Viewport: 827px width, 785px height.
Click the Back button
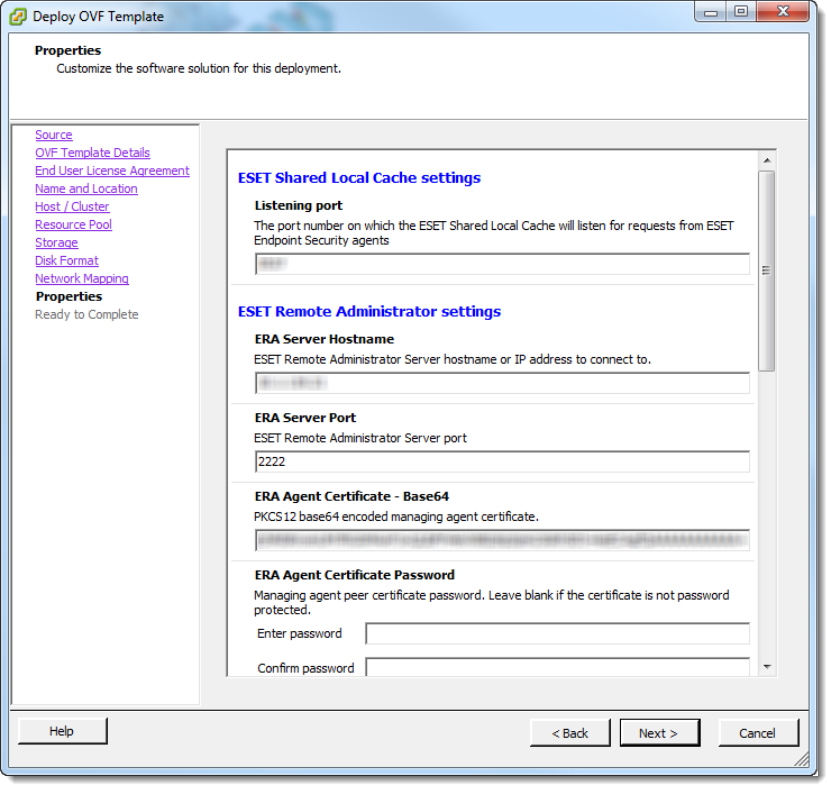(x=570, y=733)
